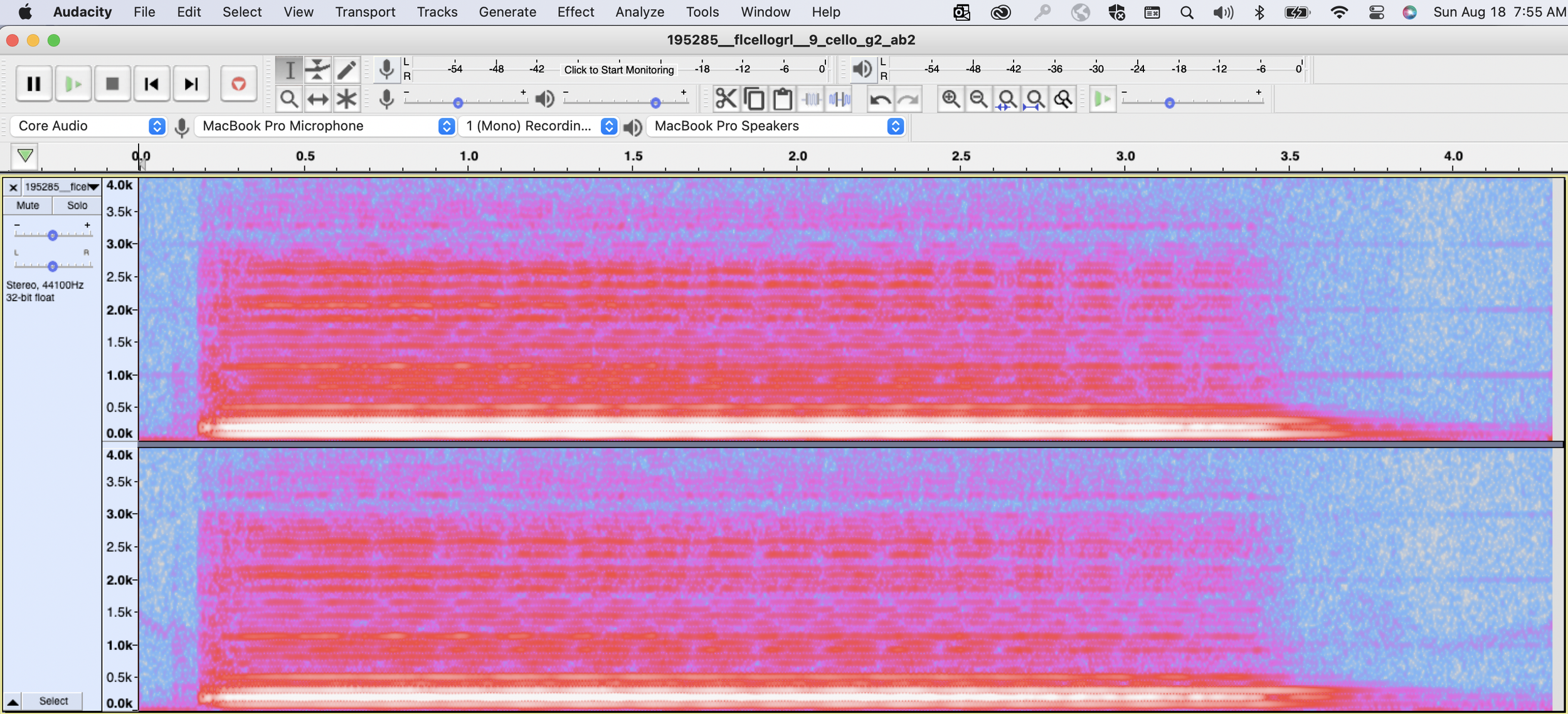Screen dimensions: 1568x714
Task: Click Start Monitoring on recording meter
Action: click(x=618, y=70)
